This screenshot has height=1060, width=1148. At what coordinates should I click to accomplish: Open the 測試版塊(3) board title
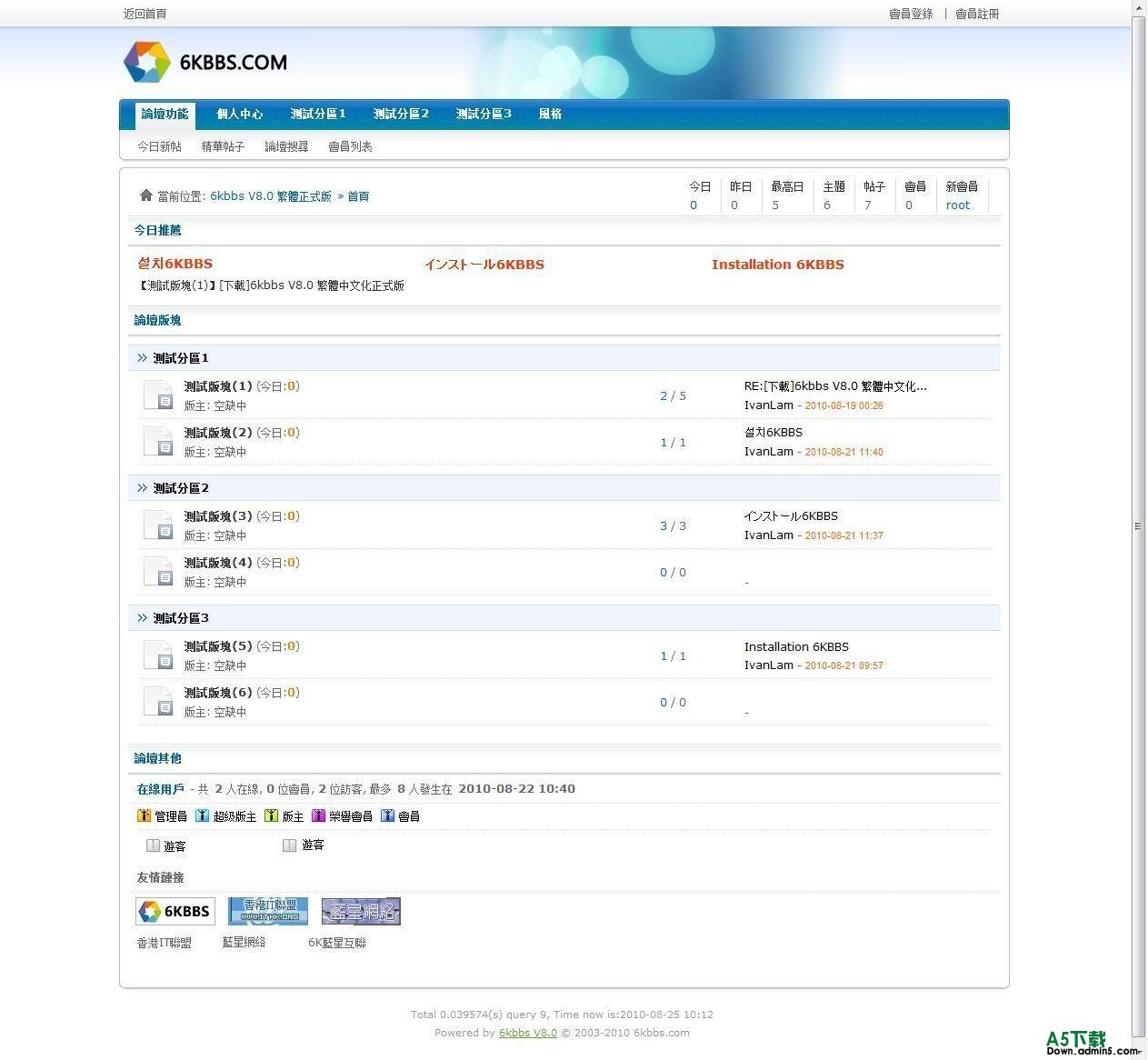pos(218,516)
